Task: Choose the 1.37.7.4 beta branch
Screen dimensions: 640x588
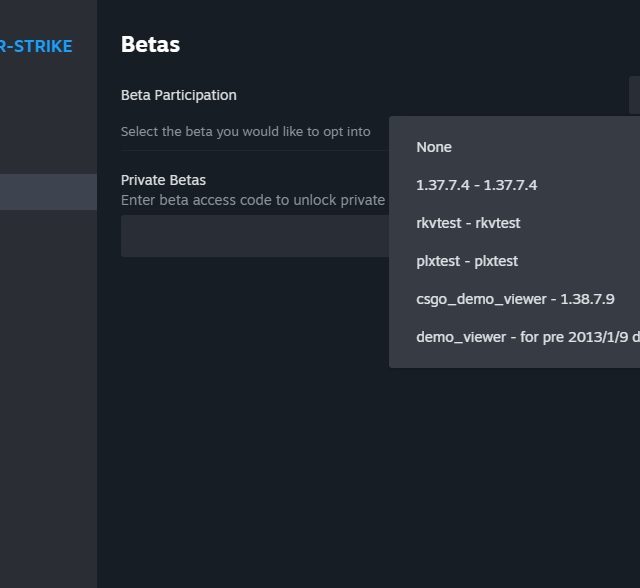Action: (x=476, y=185)
